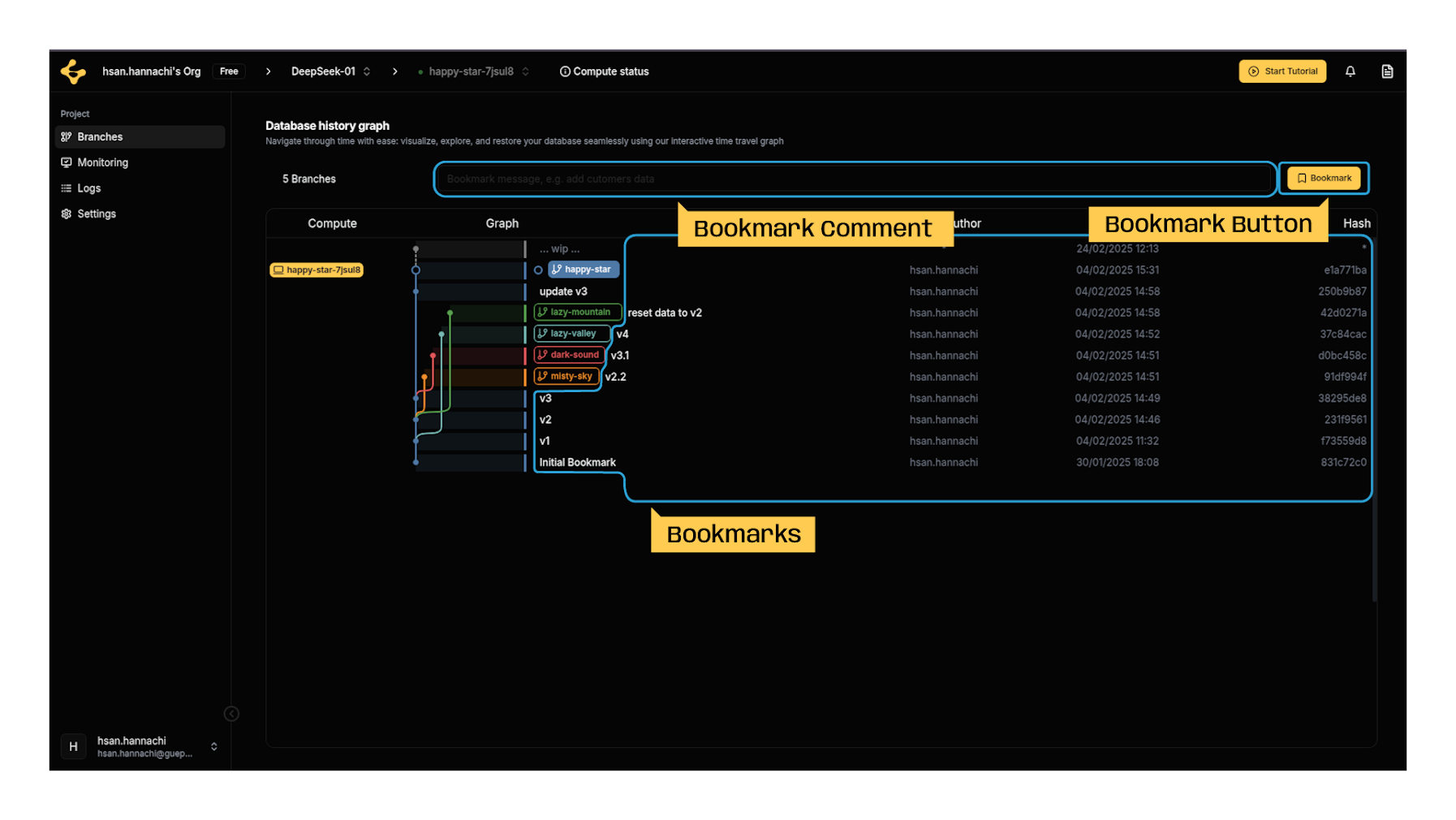Select the 'v1' bookmark entry
Screen dimensions: 1456x820
click(545, 441)
